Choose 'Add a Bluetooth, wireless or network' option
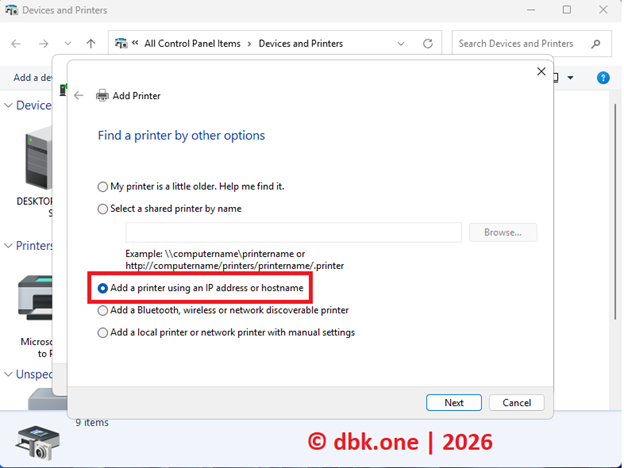The height and width of the screenshot is (468, 624). tap(102, 311)
